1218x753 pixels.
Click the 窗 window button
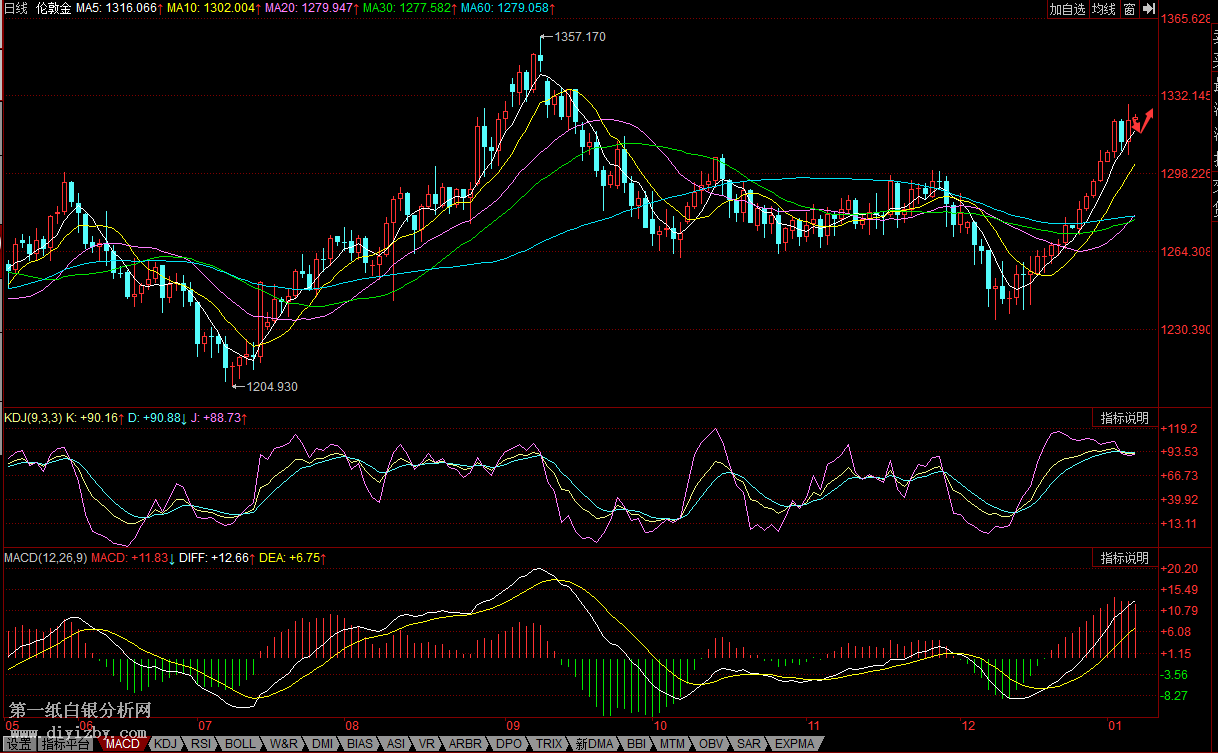coord(1129,9)
